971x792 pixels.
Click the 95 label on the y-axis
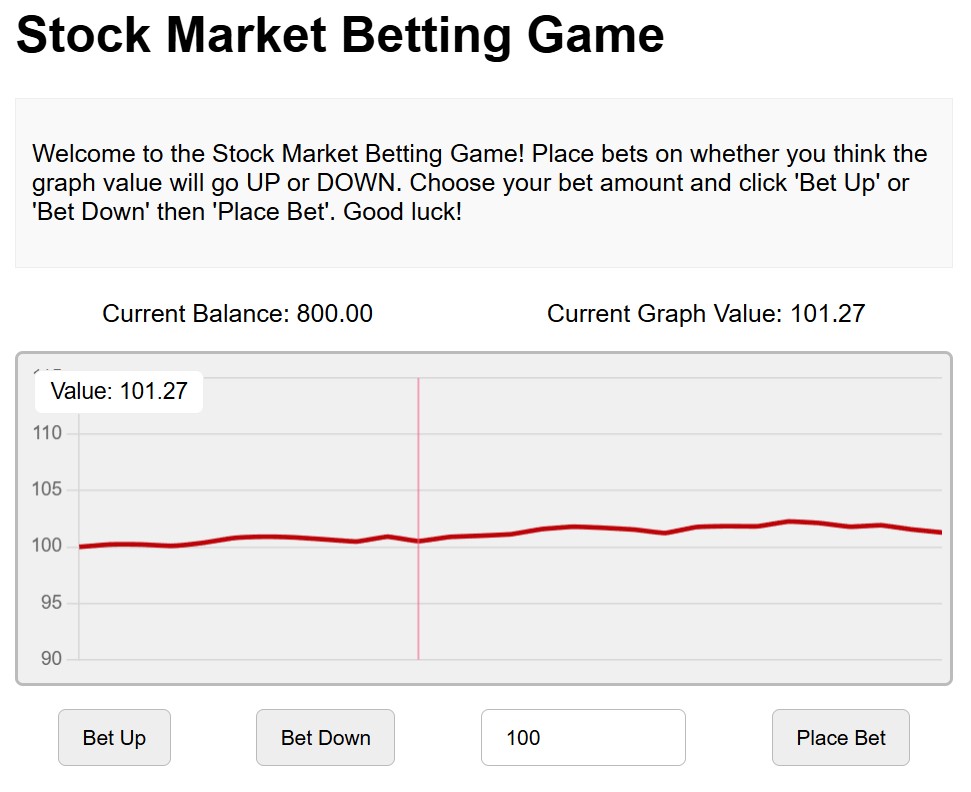click(x=49, y=602)
